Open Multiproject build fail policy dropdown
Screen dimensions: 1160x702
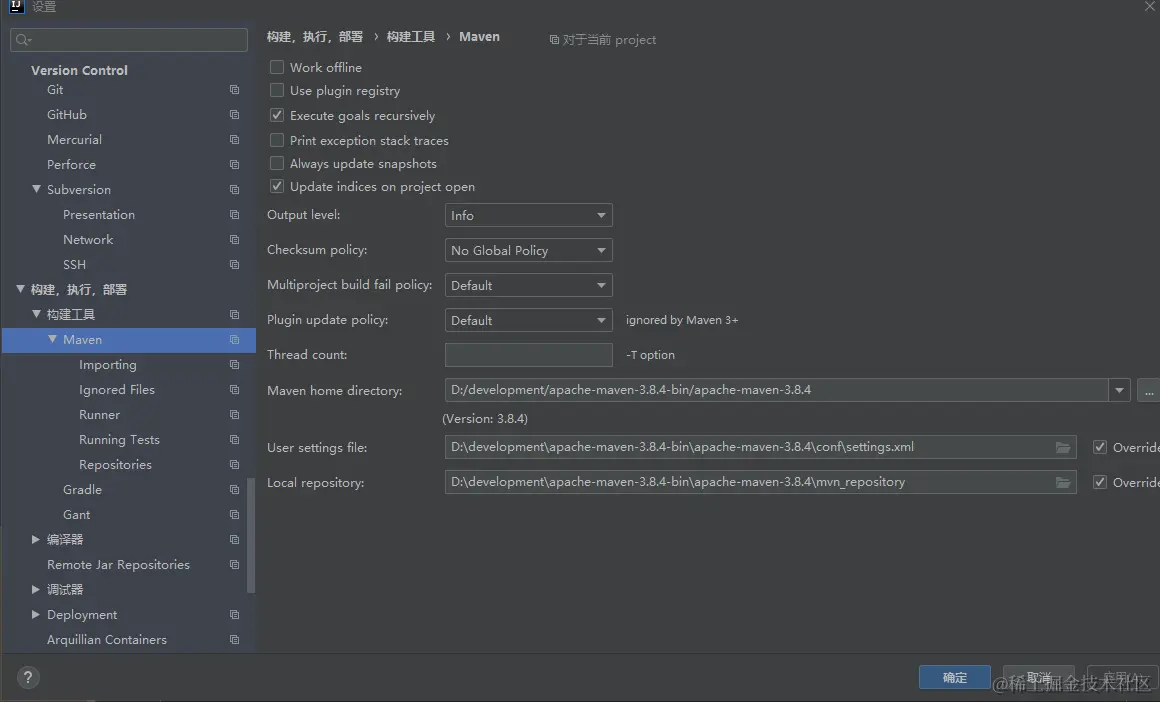(x=528, y=286)
